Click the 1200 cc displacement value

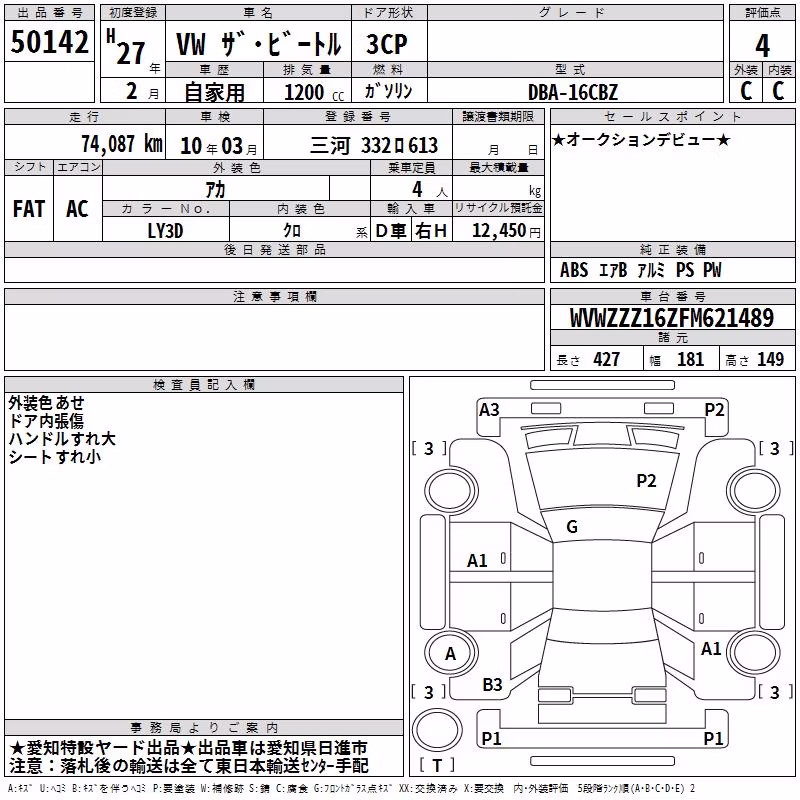point(314,92)
